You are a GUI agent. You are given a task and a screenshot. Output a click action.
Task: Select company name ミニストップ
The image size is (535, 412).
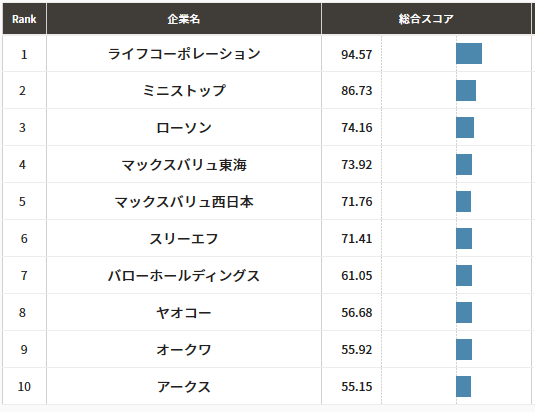coord(184,91)
